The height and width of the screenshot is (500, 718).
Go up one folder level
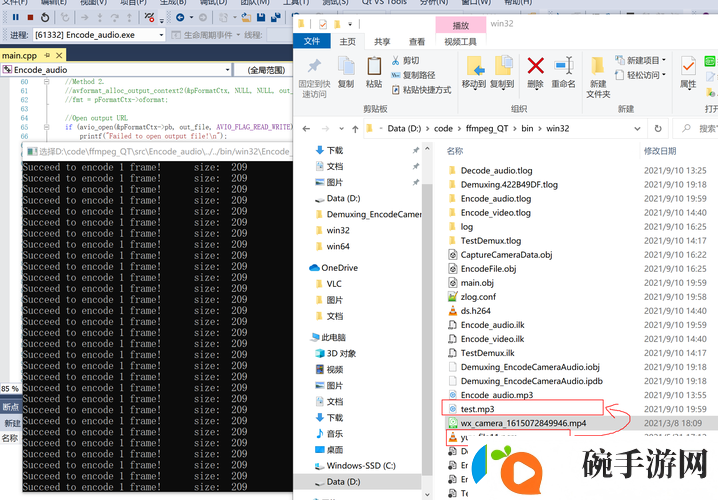[x=355, y=129]
